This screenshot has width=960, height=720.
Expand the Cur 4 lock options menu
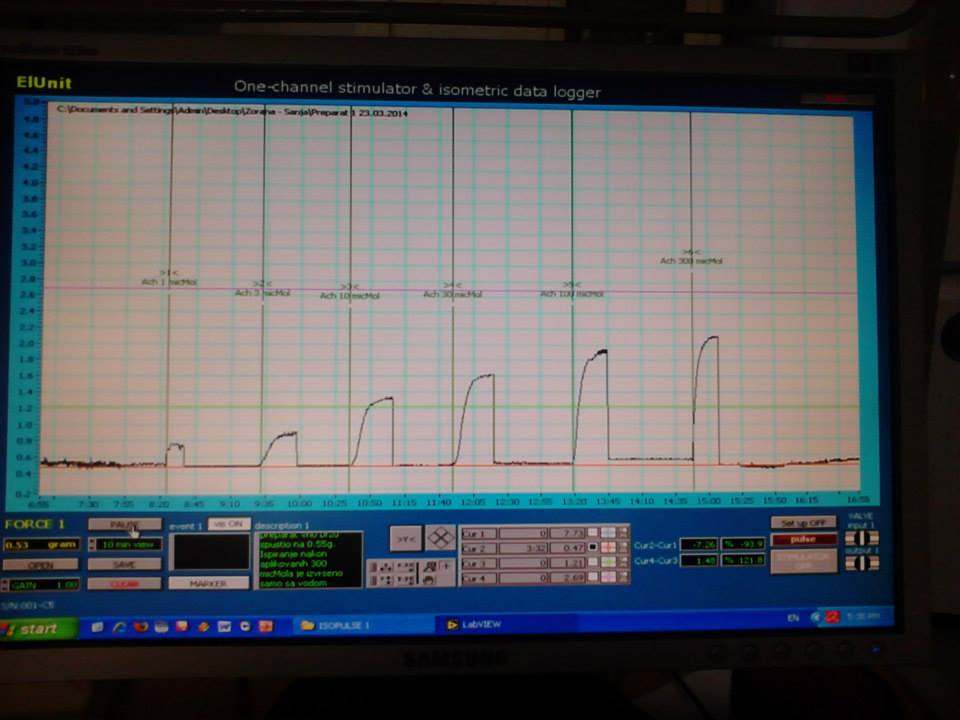click(622, 578)
